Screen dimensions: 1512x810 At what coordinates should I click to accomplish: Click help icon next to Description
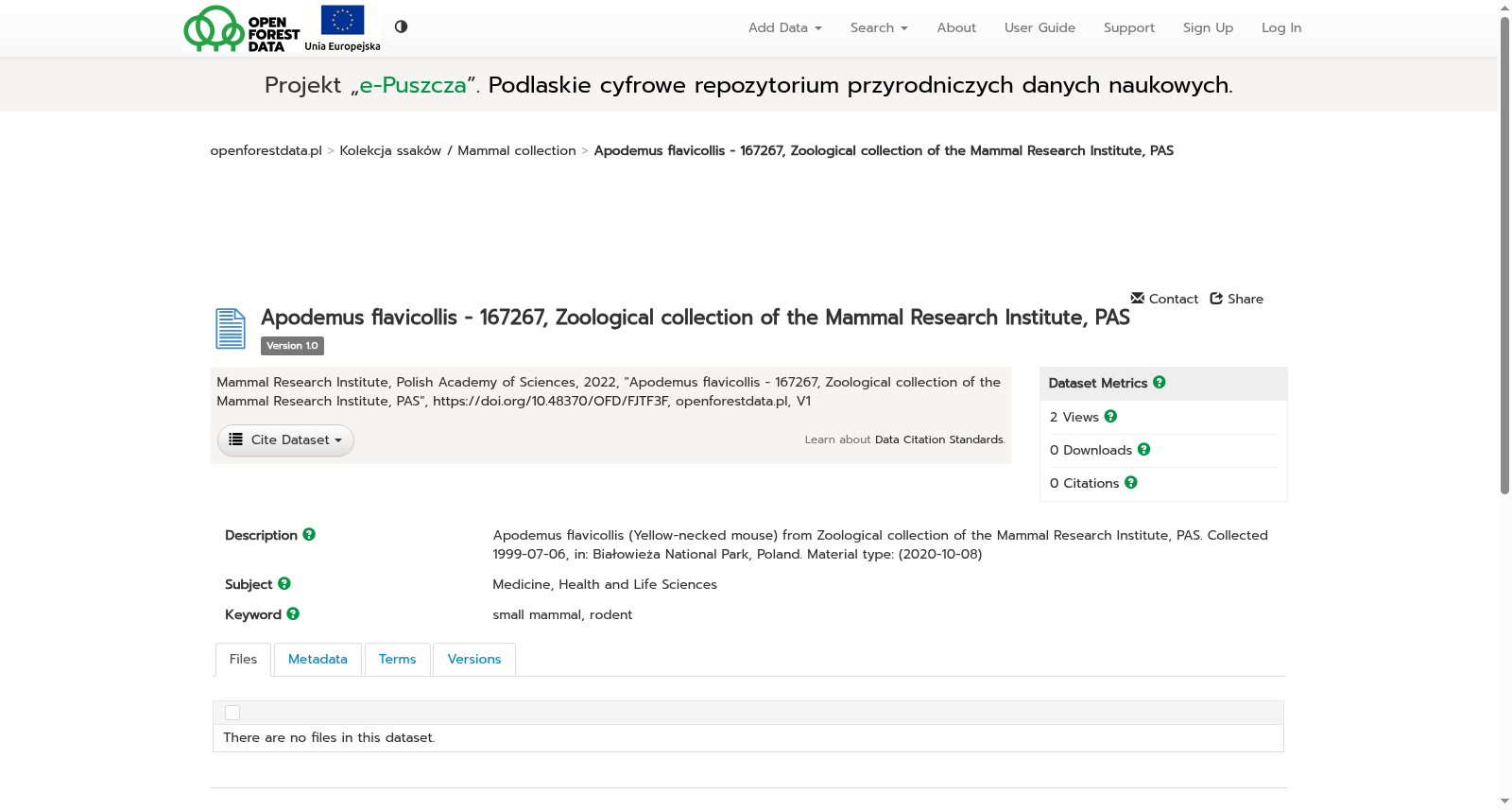coord(309,534)
